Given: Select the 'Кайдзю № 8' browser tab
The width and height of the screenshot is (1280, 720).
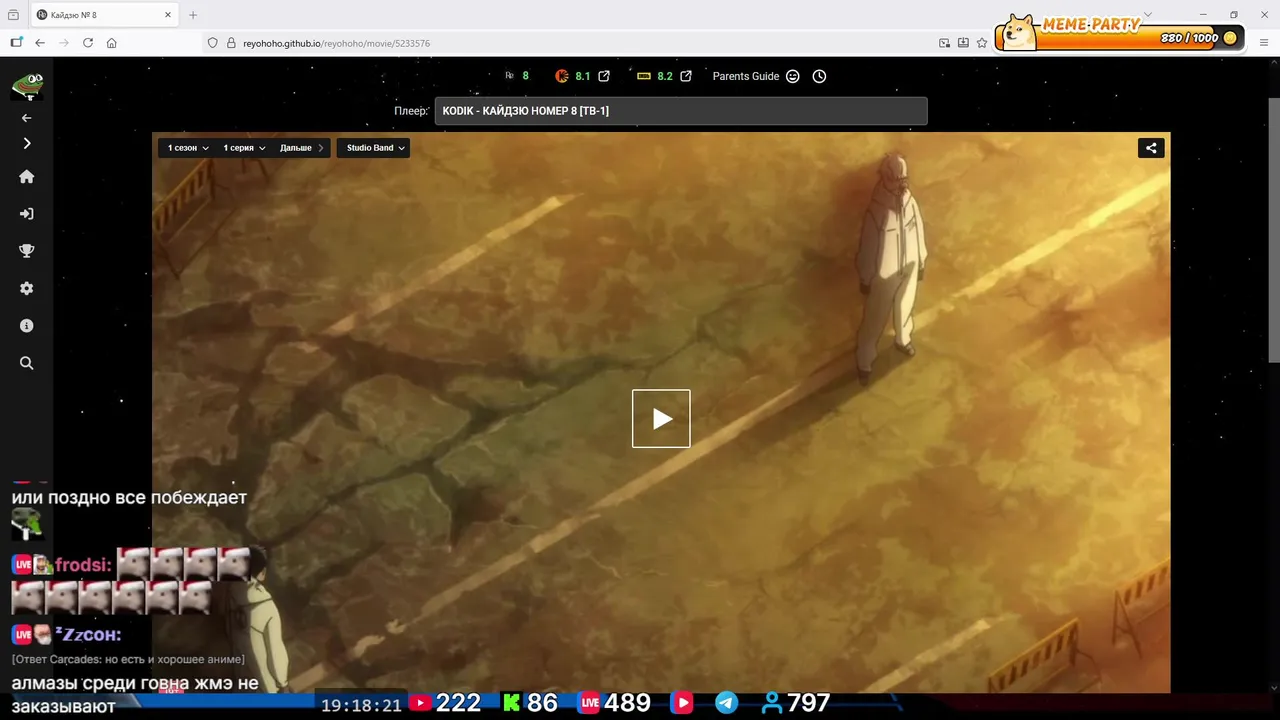Looking at the screenshot, I should point(103,15).
